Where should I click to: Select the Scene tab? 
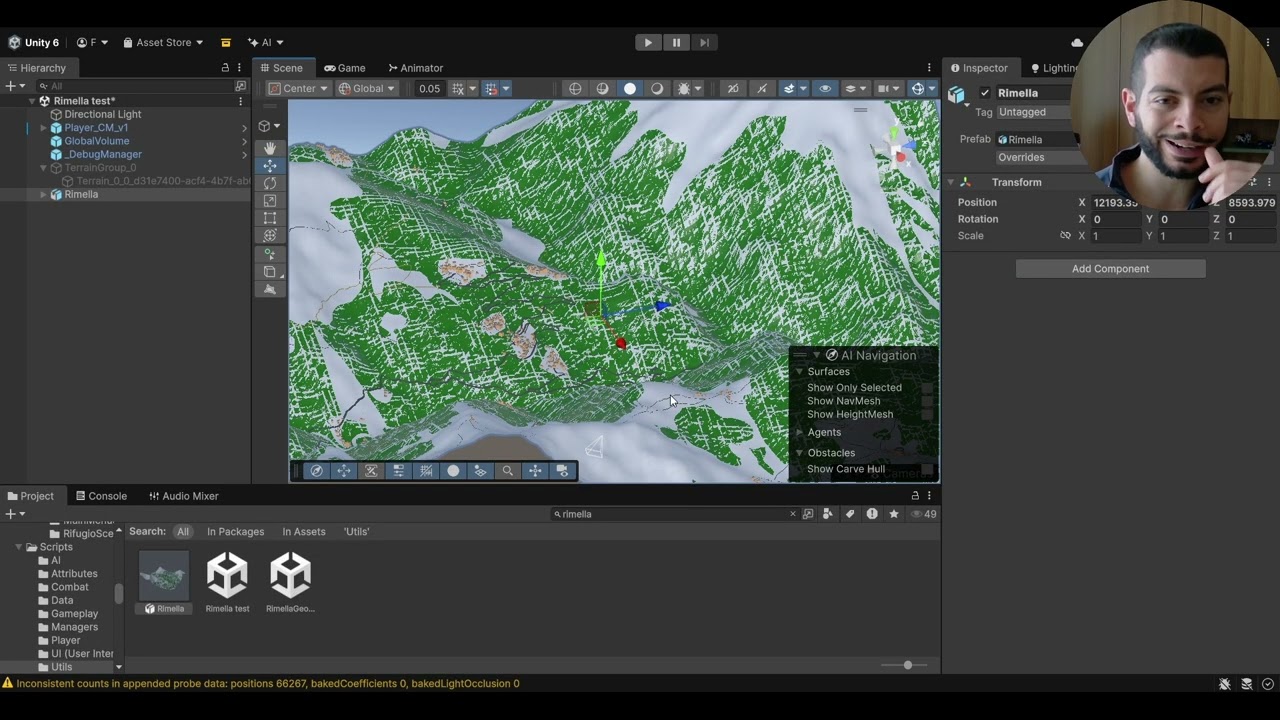pos(281,68)
